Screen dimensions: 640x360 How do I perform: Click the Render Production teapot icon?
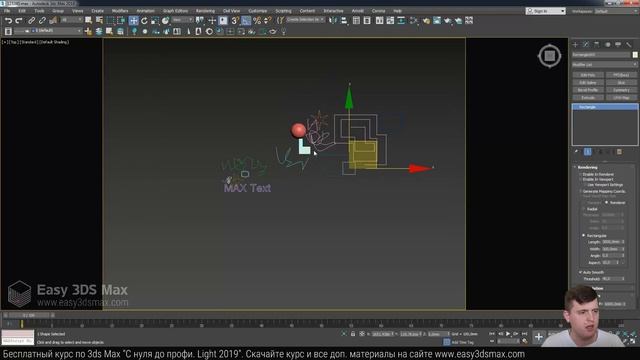pos(448,20)
